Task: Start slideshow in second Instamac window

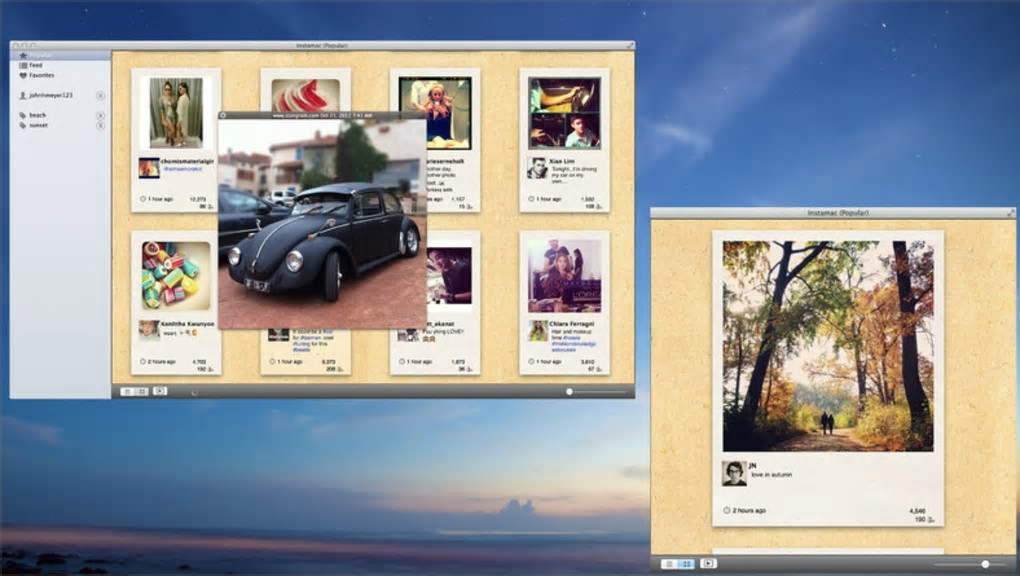Action: [x=708, y=564]
